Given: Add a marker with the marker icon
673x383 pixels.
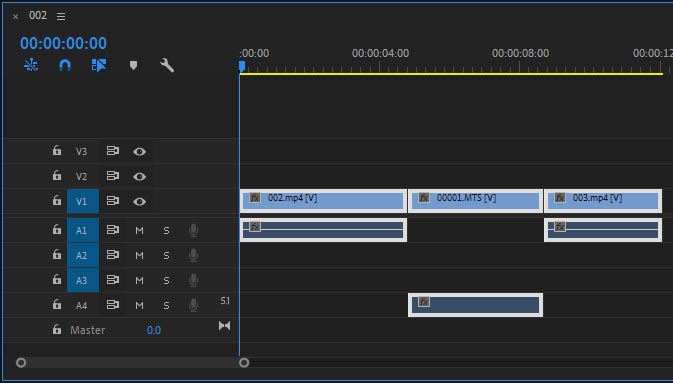Looking at the screenshot, I should click(x=133, y=65).
